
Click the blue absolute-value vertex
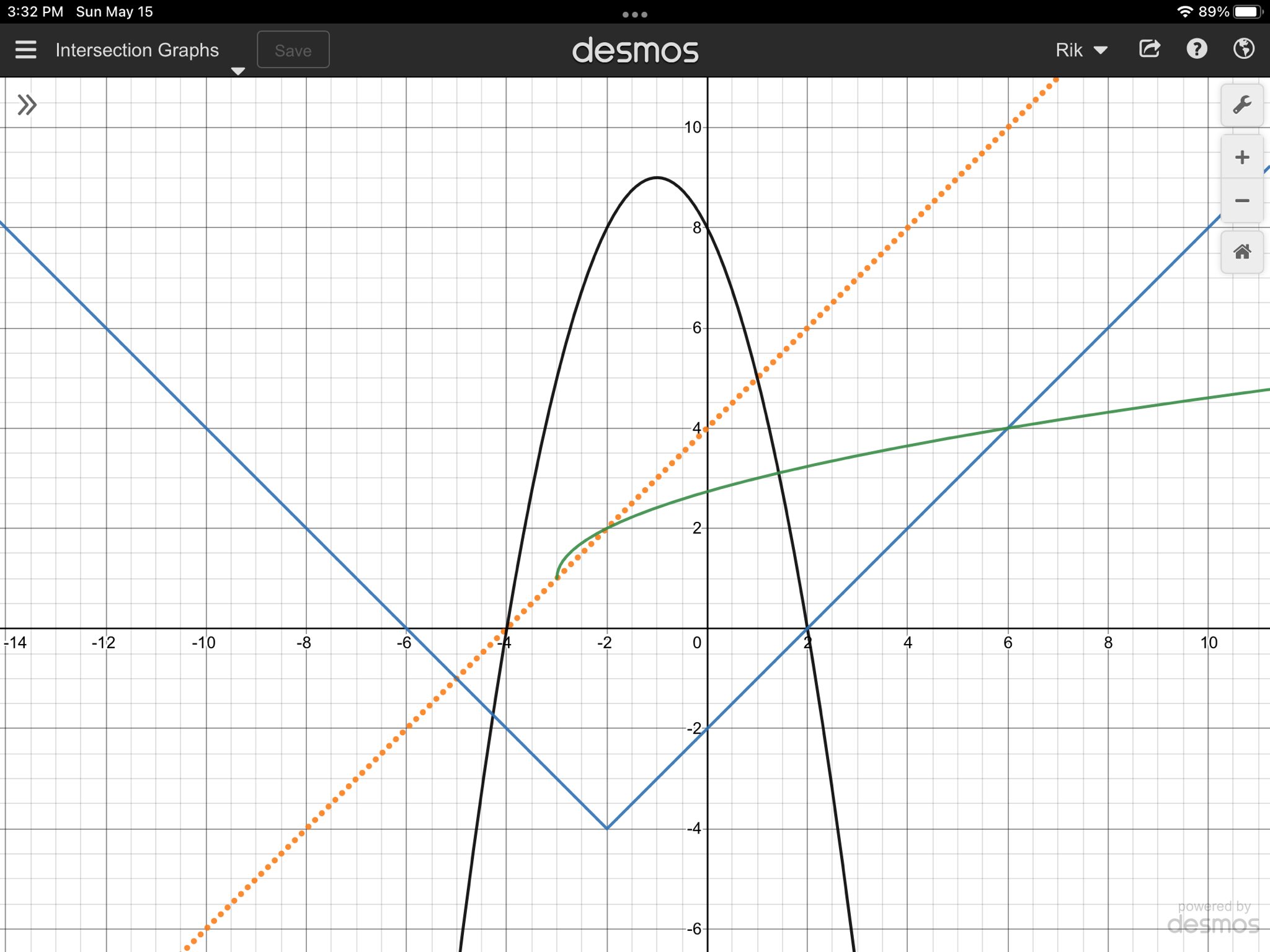pyautogui.click(x=606, y=828)
